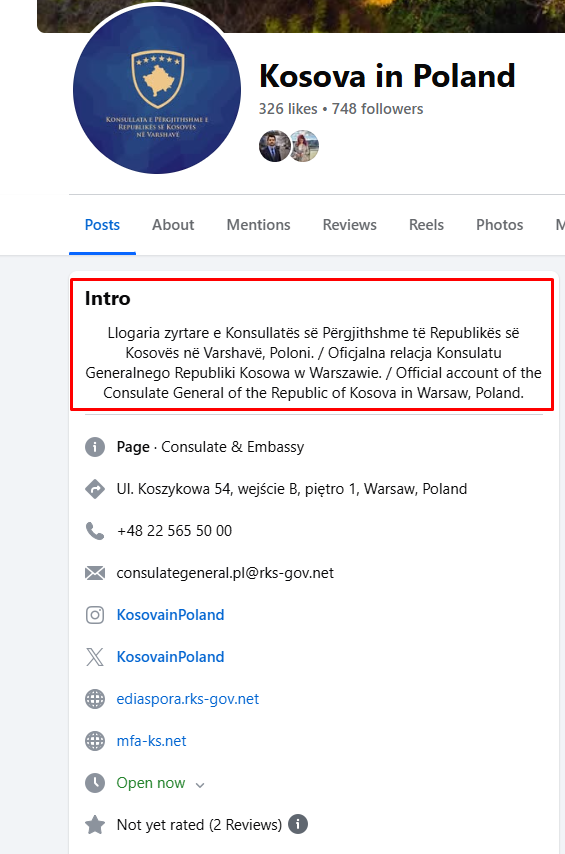Open the KosovainPoland Instagram link
The height and width of the screenshot is (854, 565).
[171, 615]
